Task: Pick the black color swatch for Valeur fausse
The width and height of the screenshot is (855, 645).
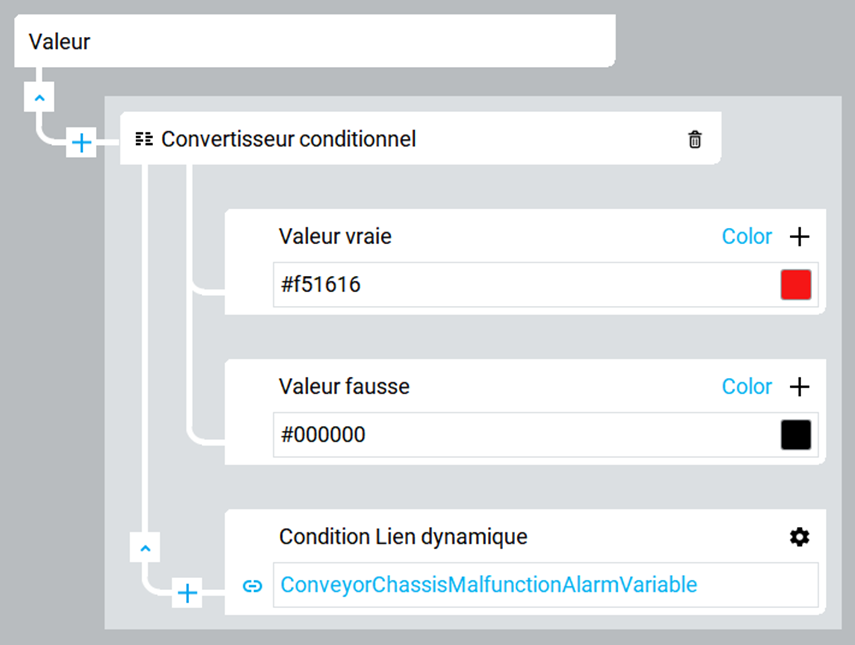Action: pos(795,435)
